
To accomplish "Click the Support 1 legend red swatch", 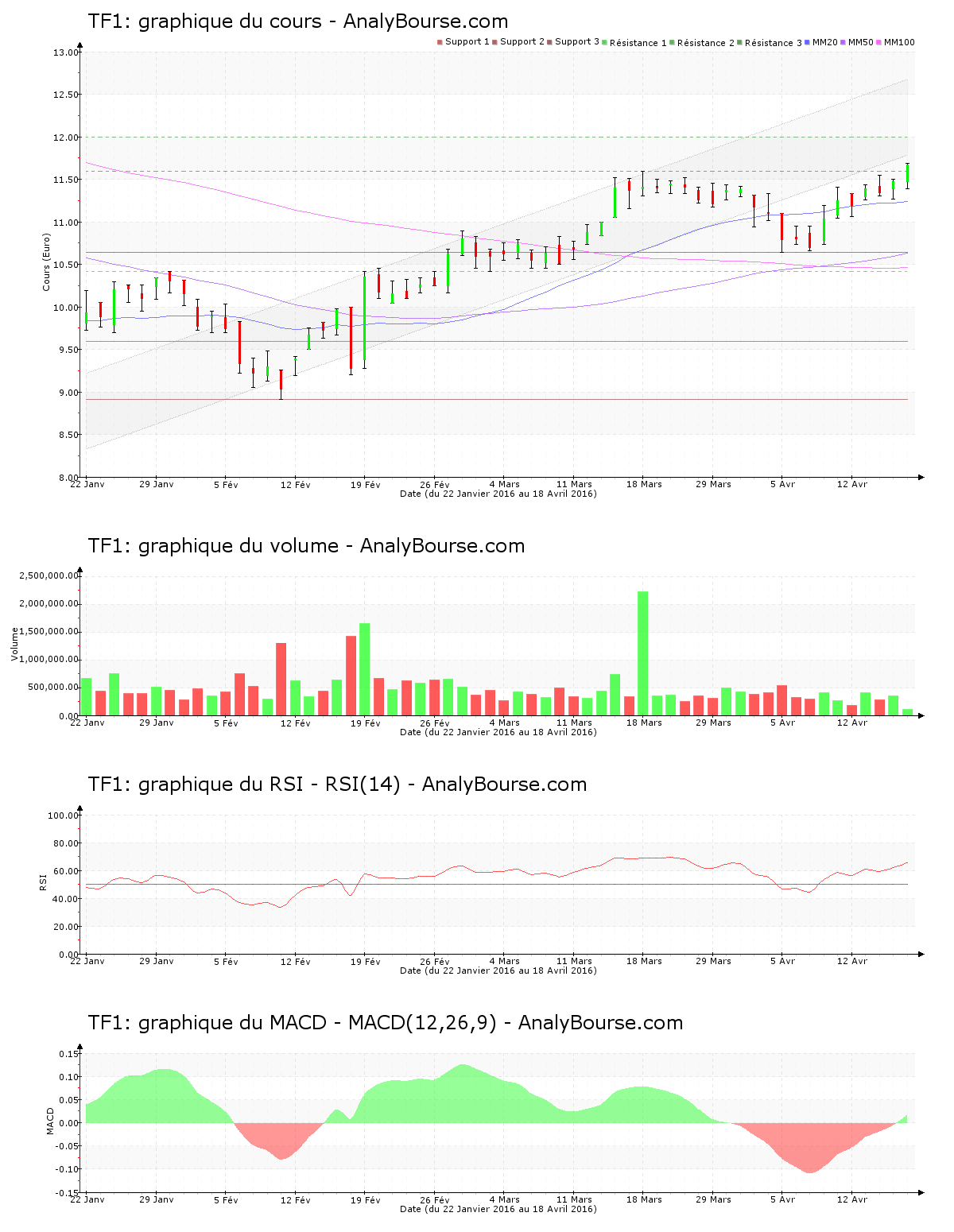I will (440, 42).
